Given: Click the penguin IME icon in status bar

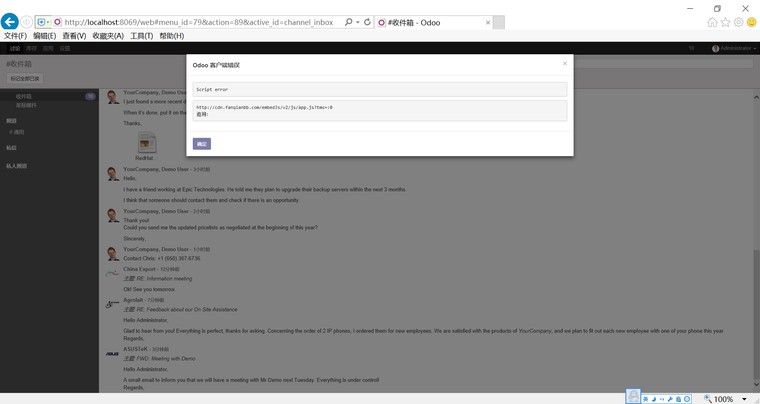Looking at the screenshot, I should (x=633, y=396).
